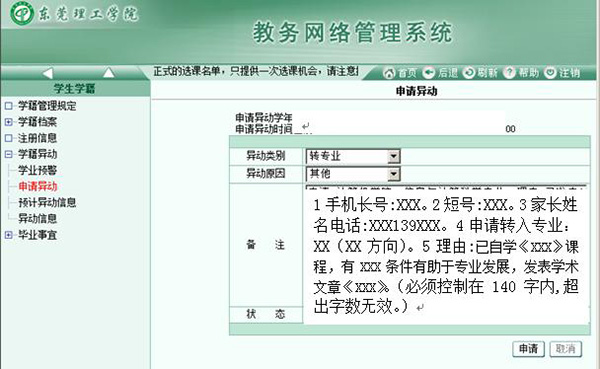Go back with the 后退 icon
The height and width of the screenshot is (369, 600).
point(429,72)
